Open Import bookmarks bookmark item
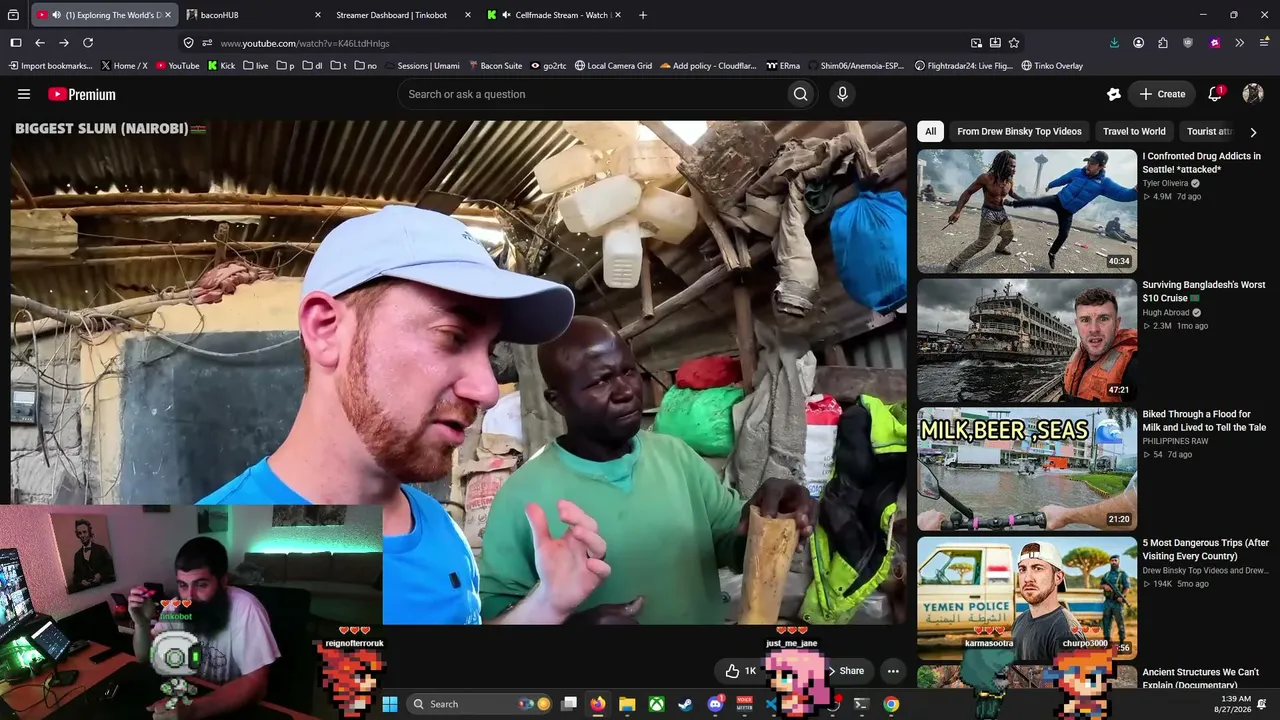This screenshot has height=720, width=1280. pos(50,66)
